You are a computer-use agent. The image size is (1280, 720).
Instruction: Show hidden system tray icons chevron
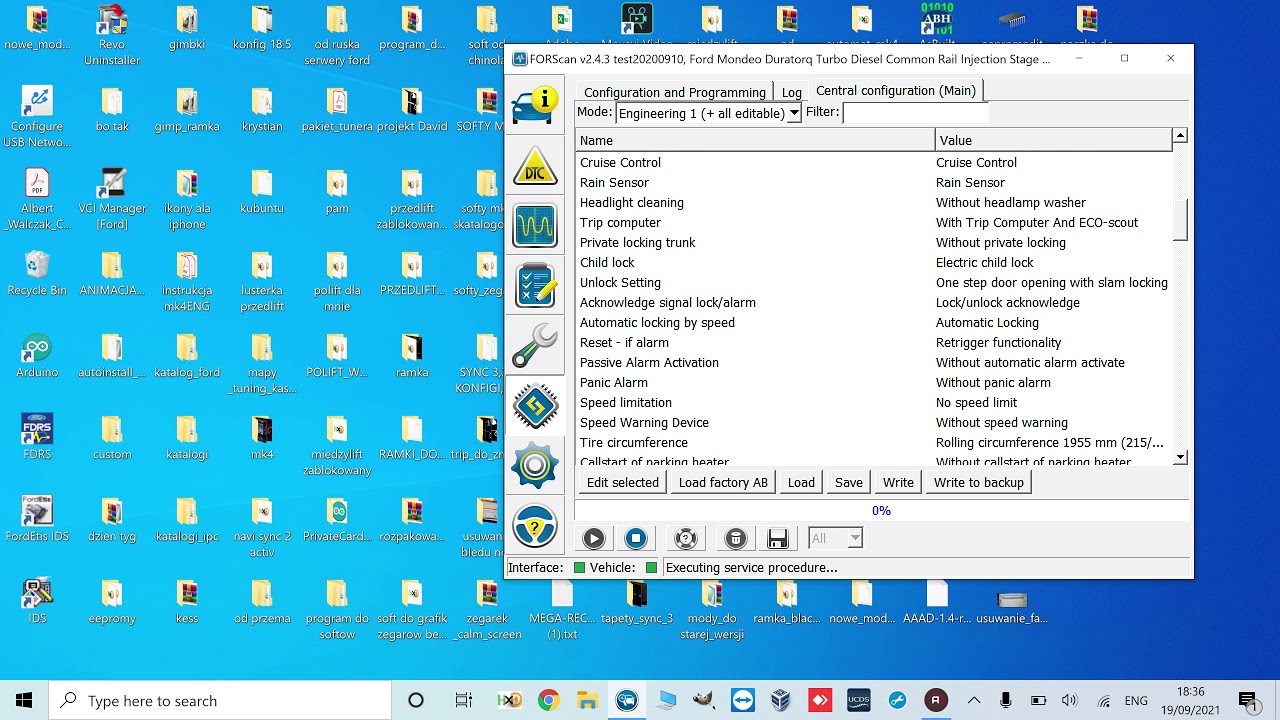coord(974,700)
